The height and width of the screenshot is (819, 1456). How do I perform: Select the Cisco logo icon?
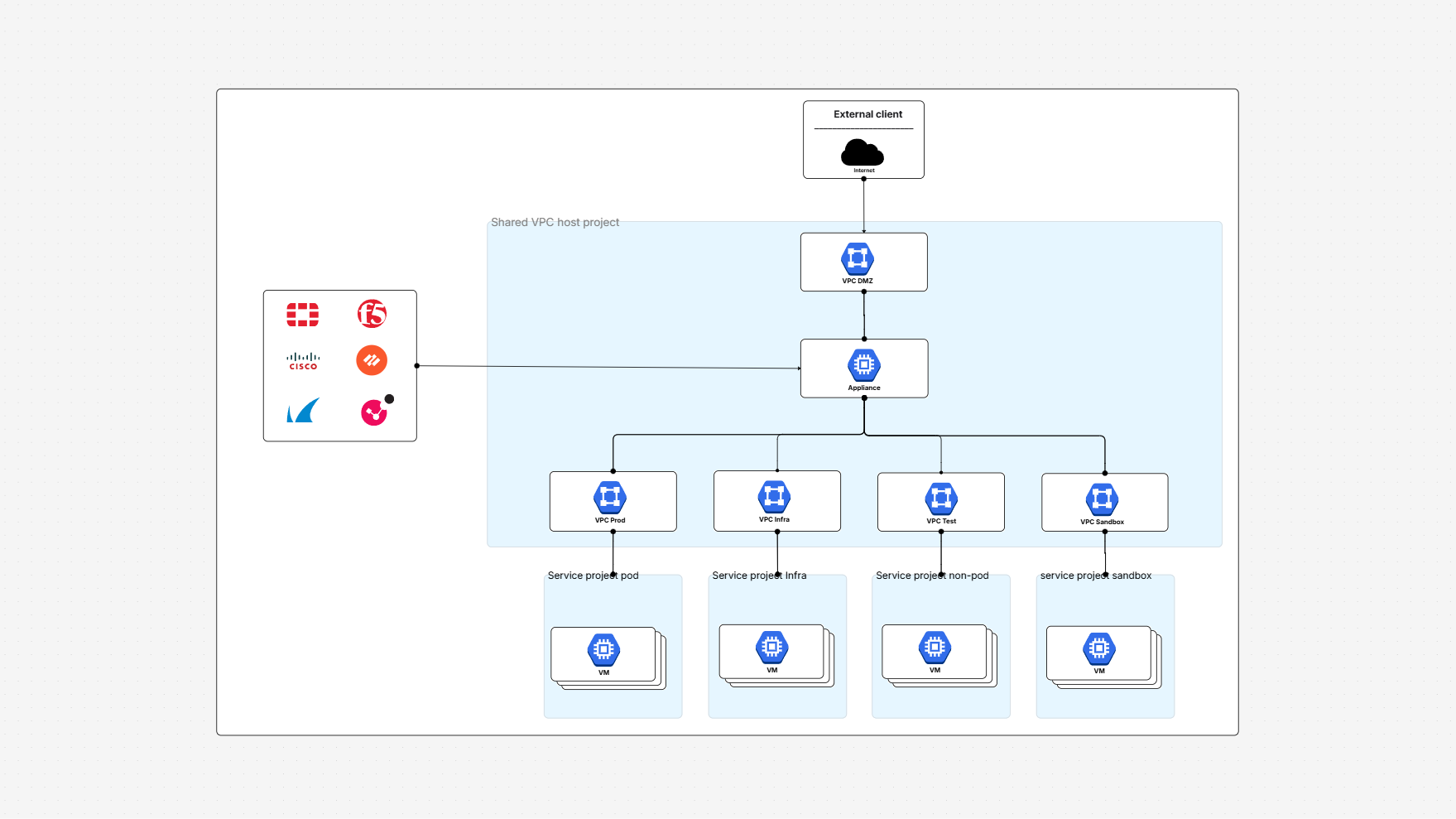302,360
